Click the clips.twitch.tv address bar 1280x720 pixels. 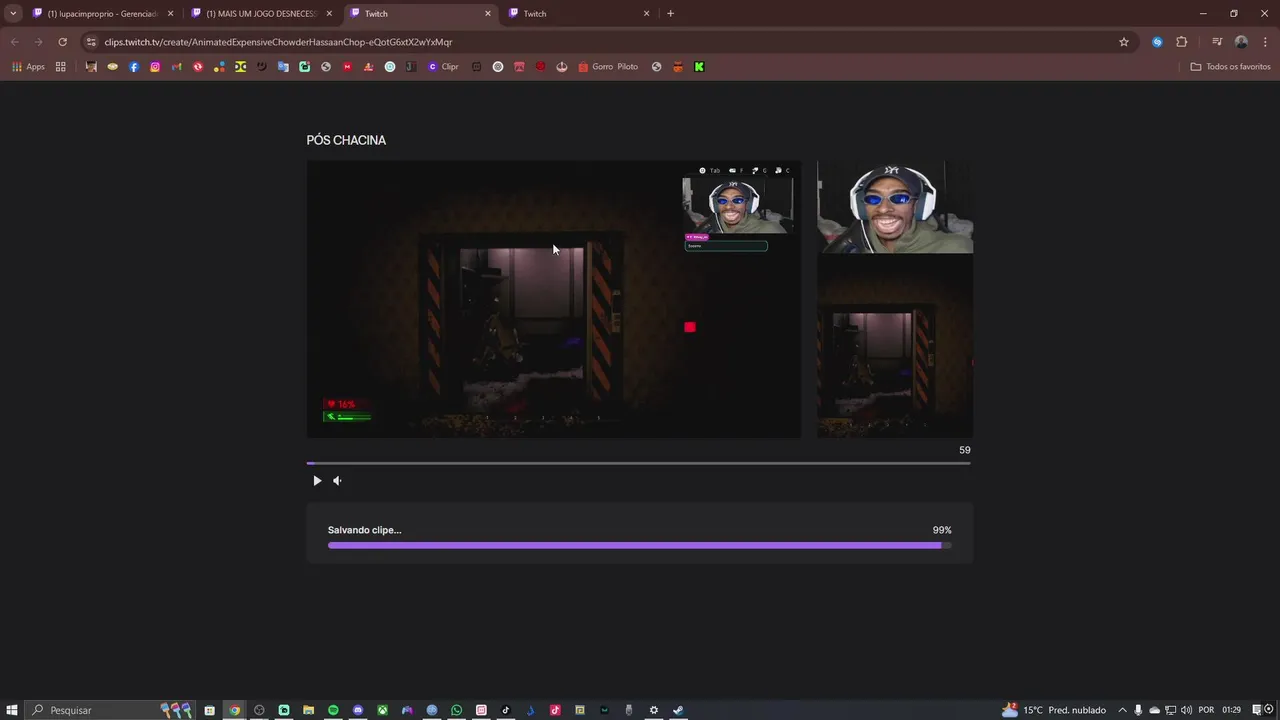[x=600, y=42]
